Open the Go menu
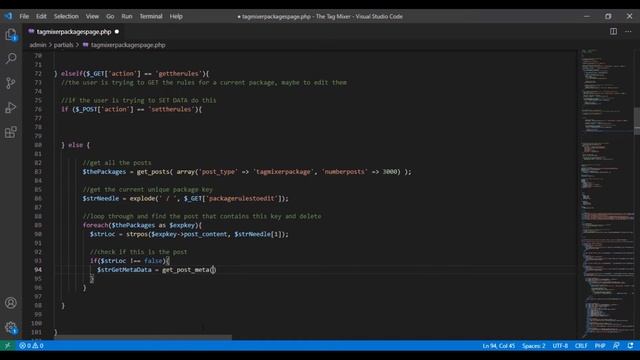 [110, 16]
